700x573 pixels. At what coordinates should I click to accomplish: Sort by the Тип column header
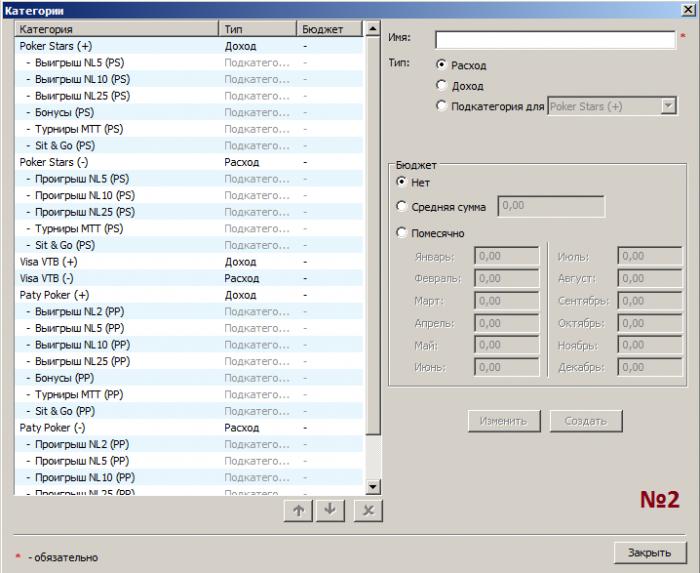258,29
